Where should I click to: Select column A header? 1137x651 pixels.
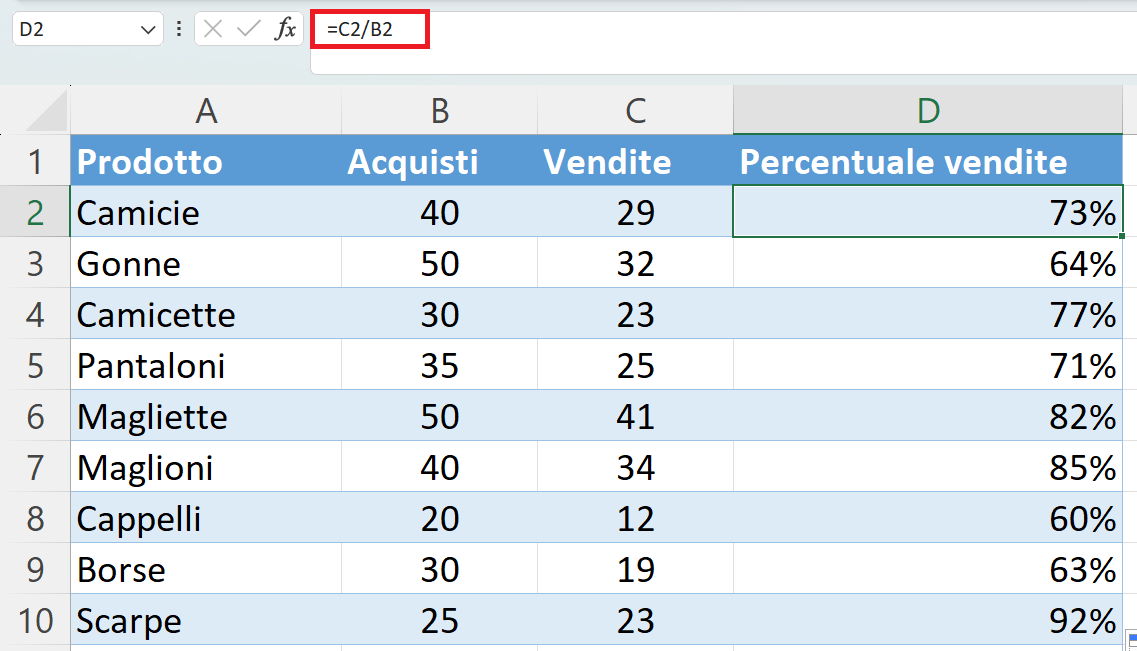pos(206,110)
